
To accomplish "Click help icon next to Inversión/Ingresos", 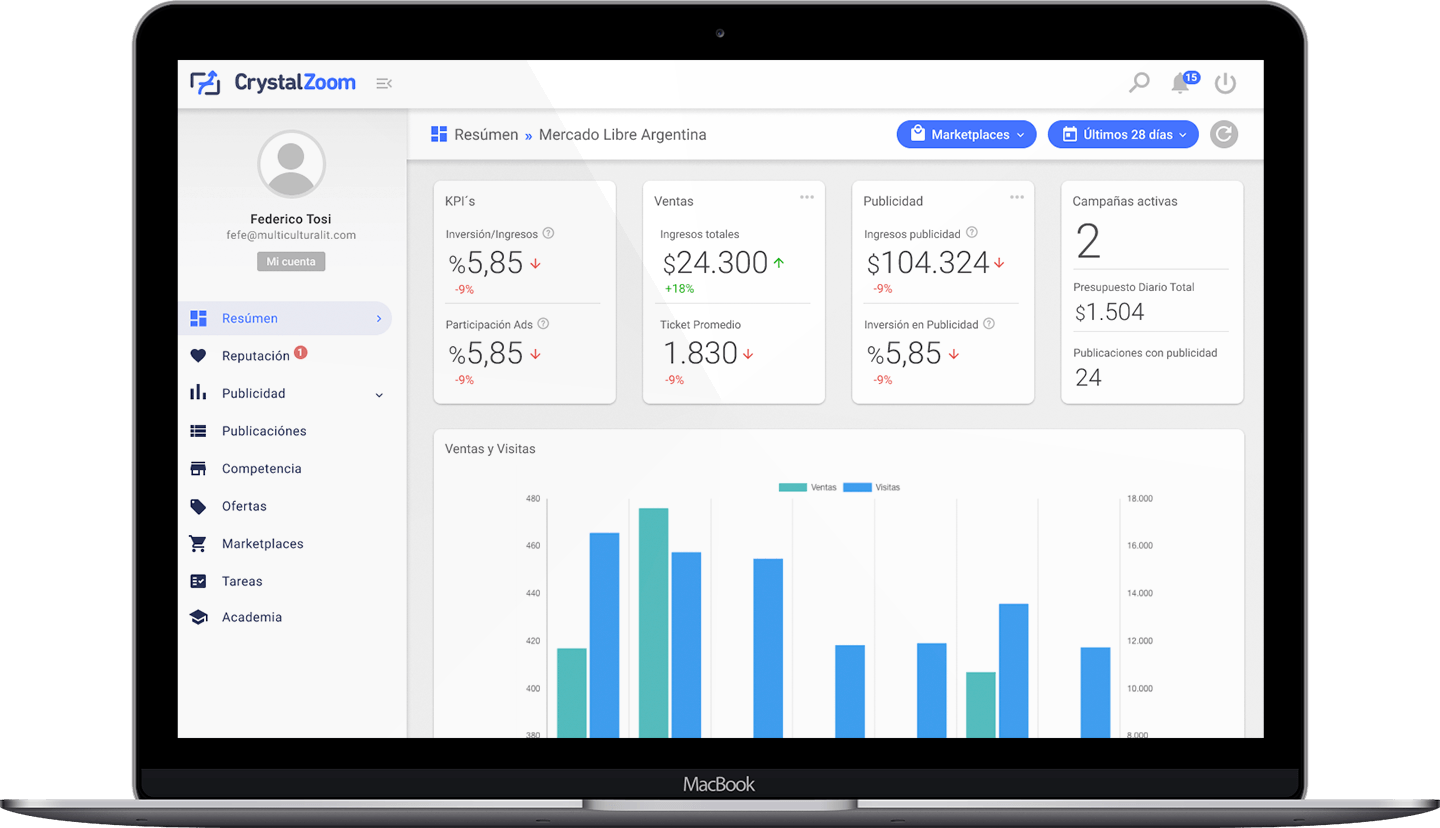I will [548, 234].
